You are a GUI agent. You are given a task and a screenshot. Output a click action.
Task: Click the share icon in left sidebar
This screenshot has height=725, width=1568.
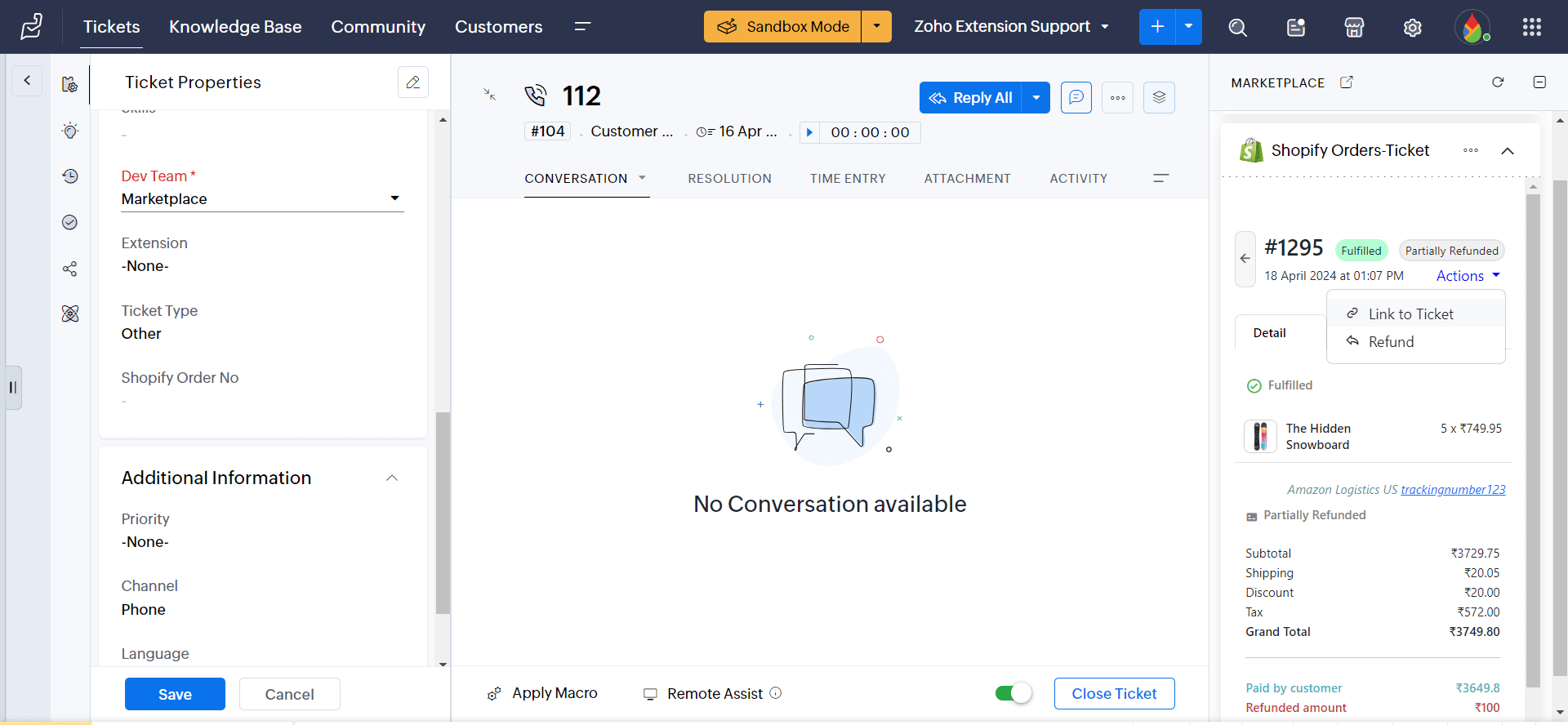point(70,269)
